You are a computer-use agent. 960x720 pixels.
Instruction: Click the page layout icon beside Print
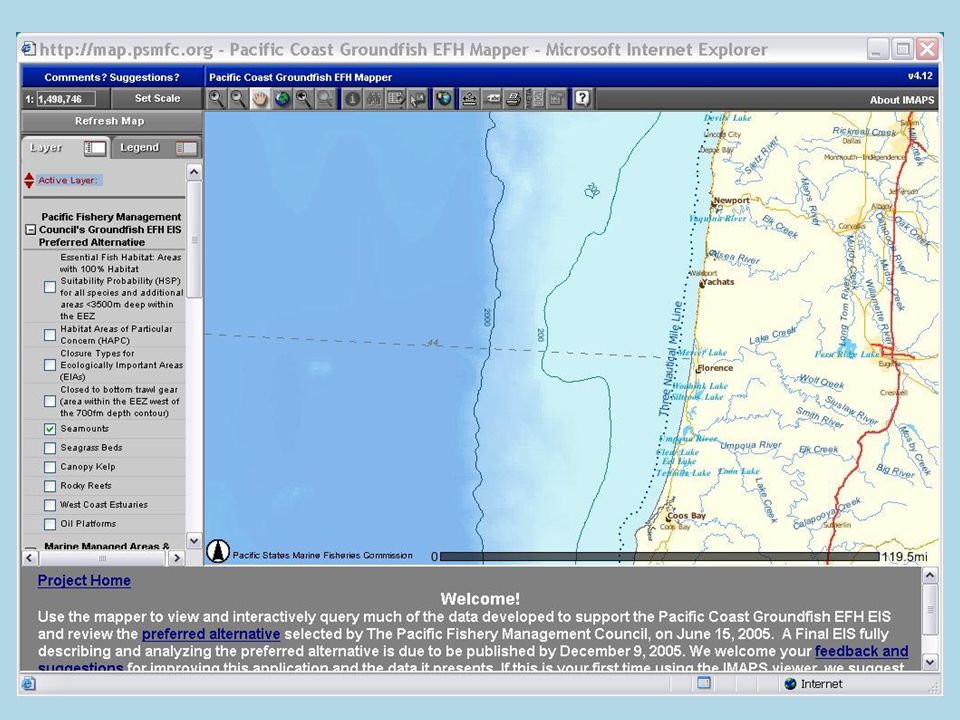[x=536, y=99]
